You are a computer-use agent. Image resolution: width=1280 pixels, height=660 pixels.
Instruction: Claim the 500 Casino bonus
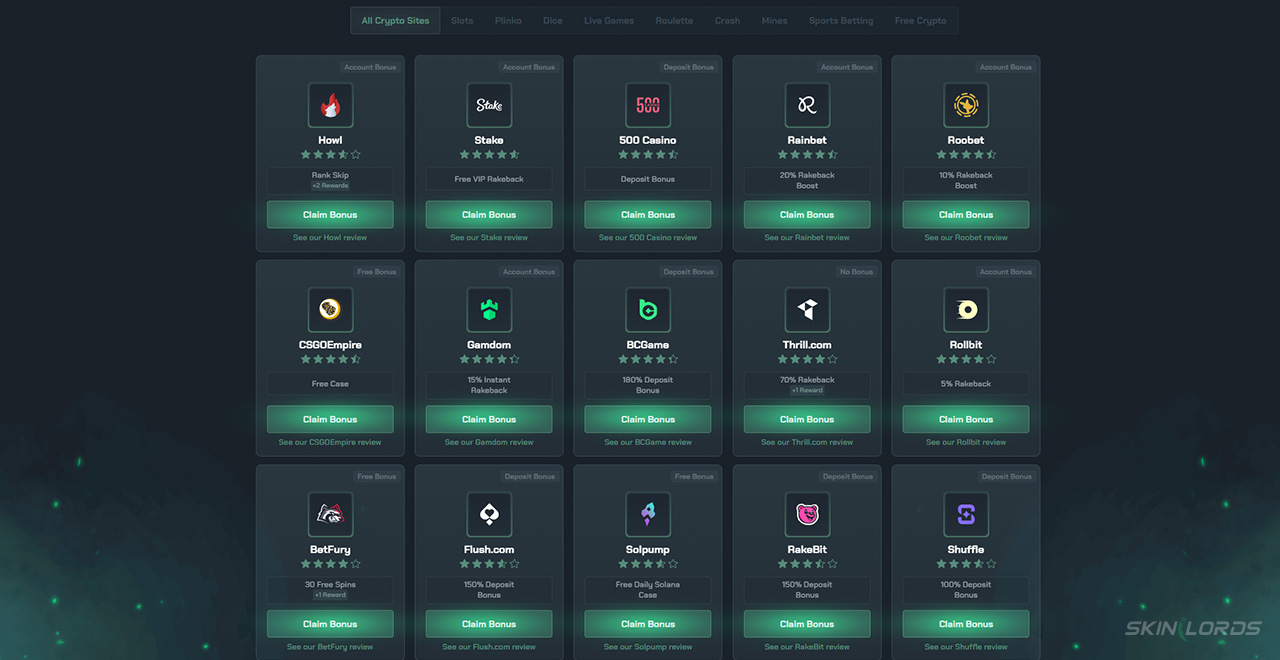[648, 214]
